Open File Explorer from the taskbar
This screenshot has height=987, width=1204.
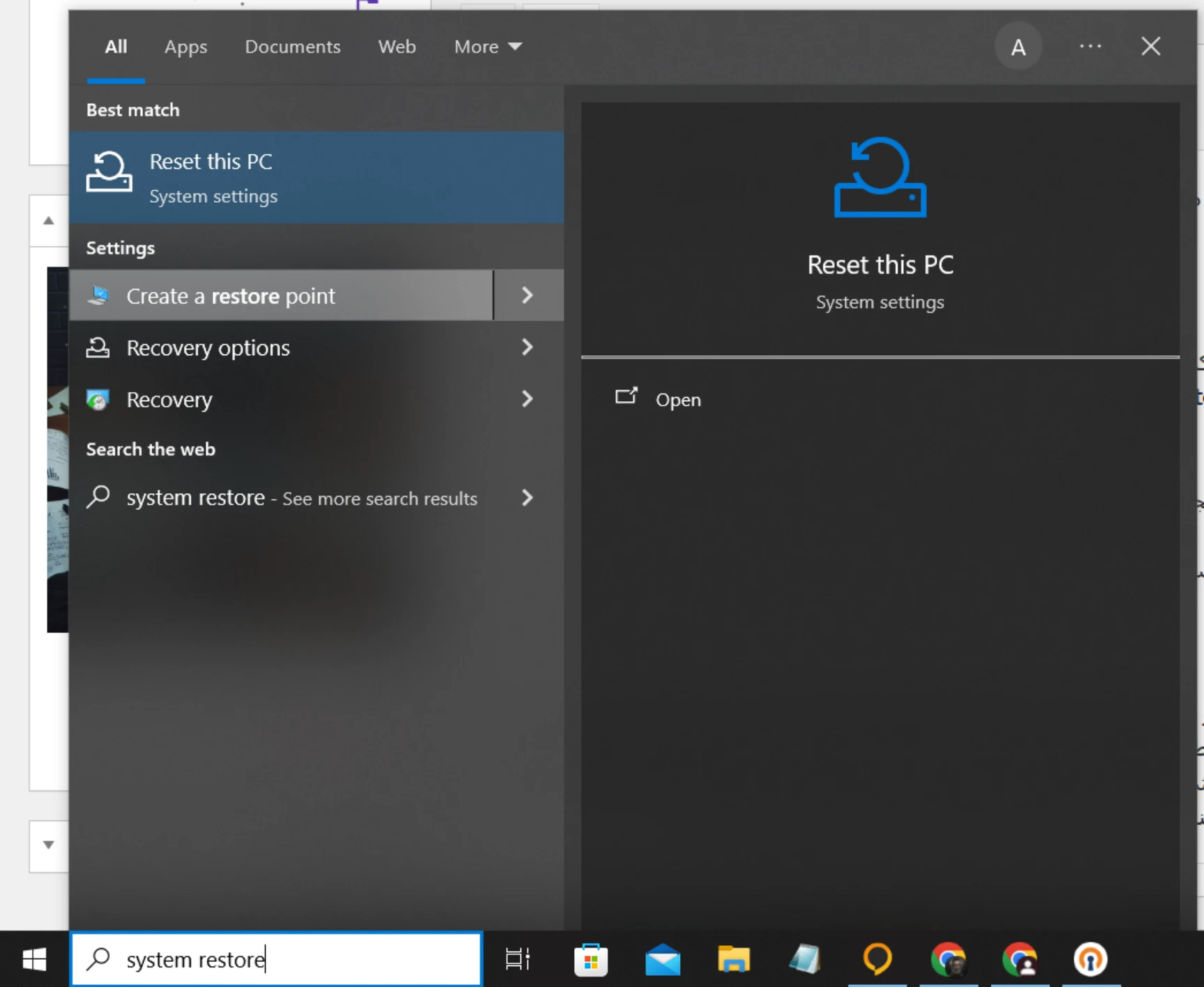[734, 959]
